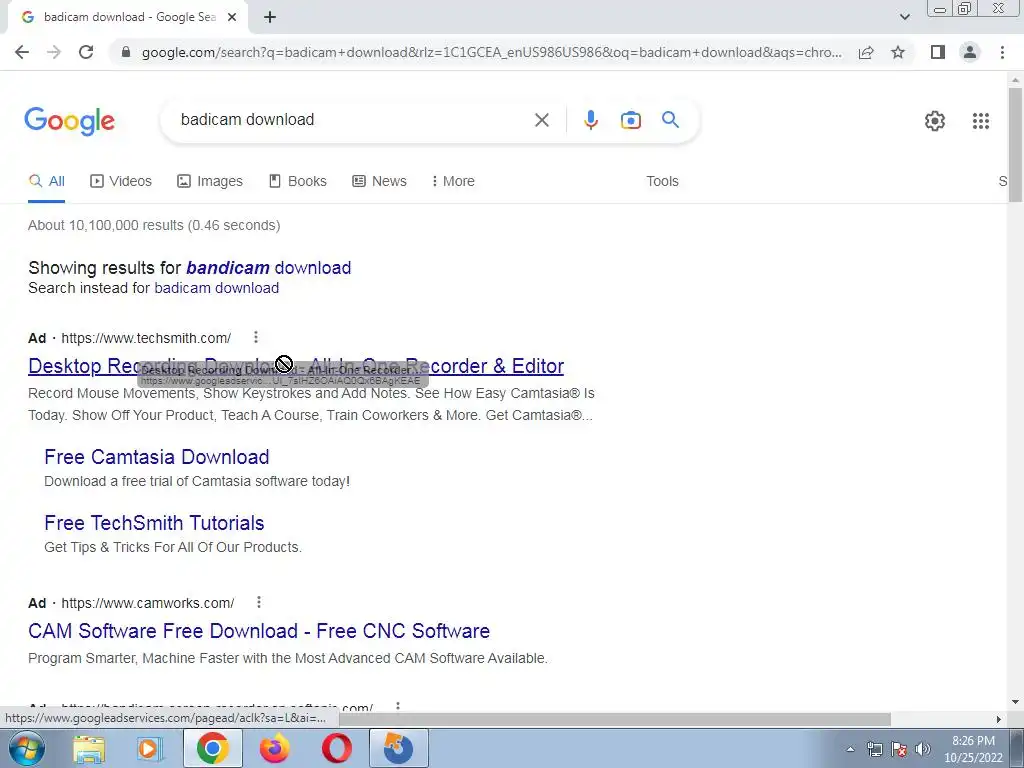Open Chrome profile avatar menu
The height and width of the screenshot is (768, 1024).
coord(970,52)
